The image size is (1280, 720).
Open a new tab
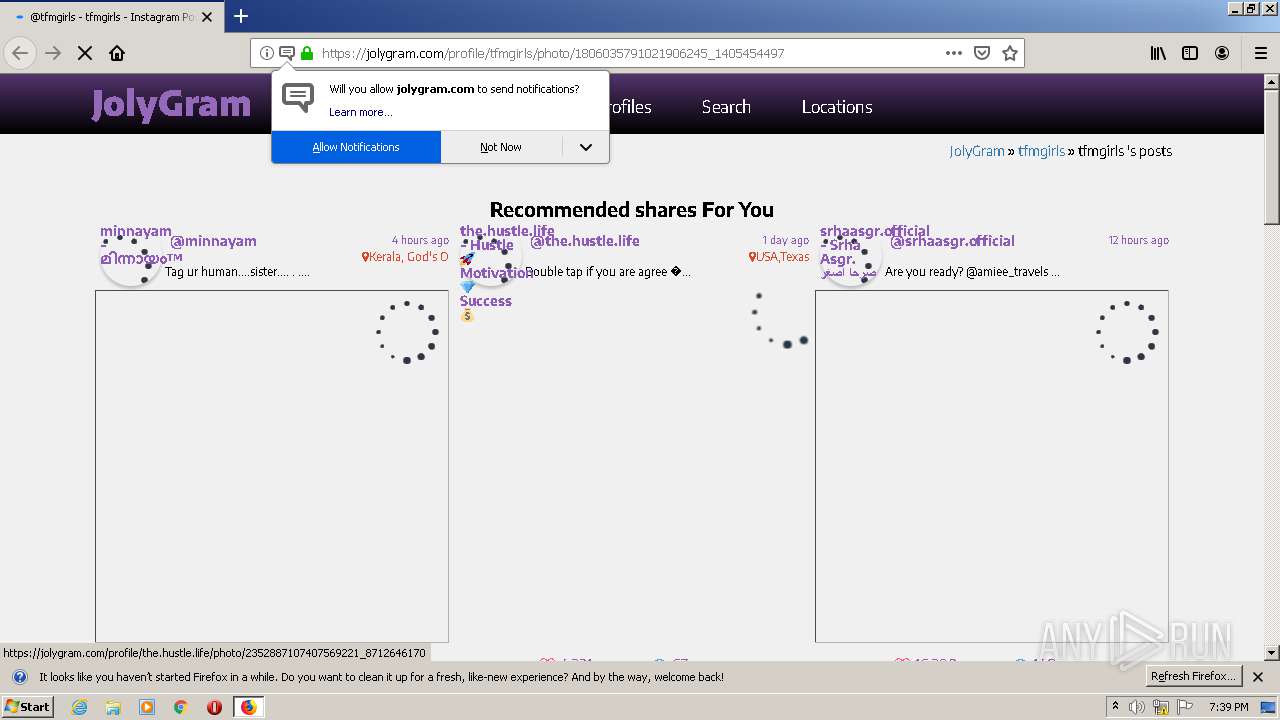pyautogui.click(x=241, y=16)
